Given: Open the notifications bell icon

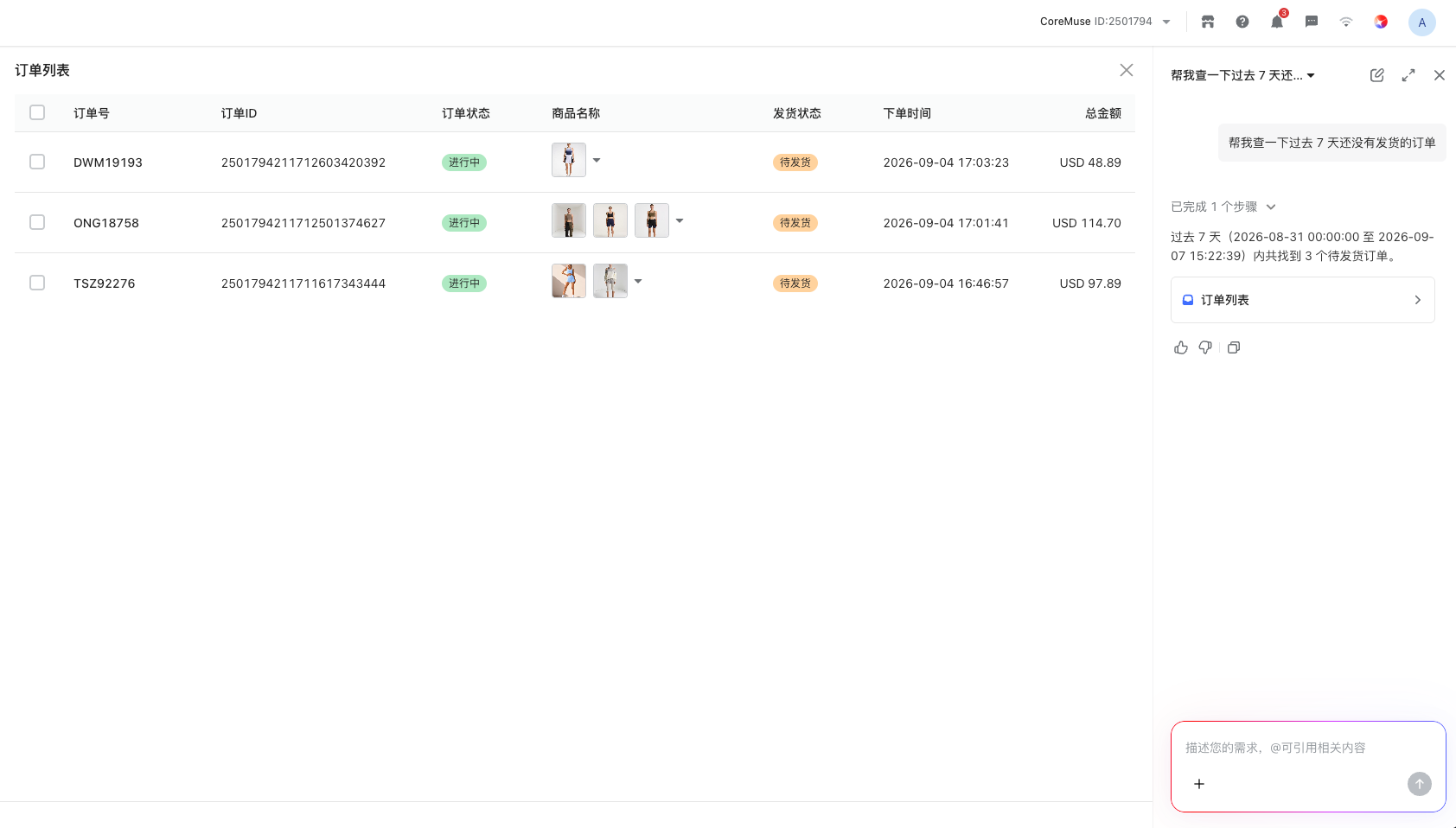Looking at the screenshot, I should point(1277,22).
